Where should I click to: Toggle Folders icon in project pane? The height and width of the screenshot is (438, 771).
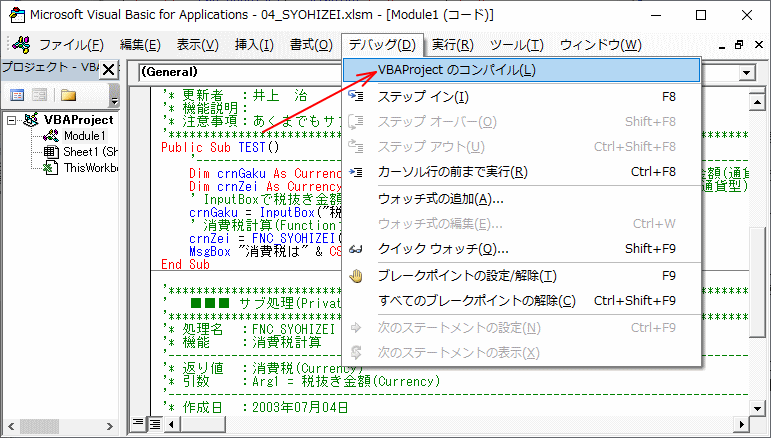point(68,95)
